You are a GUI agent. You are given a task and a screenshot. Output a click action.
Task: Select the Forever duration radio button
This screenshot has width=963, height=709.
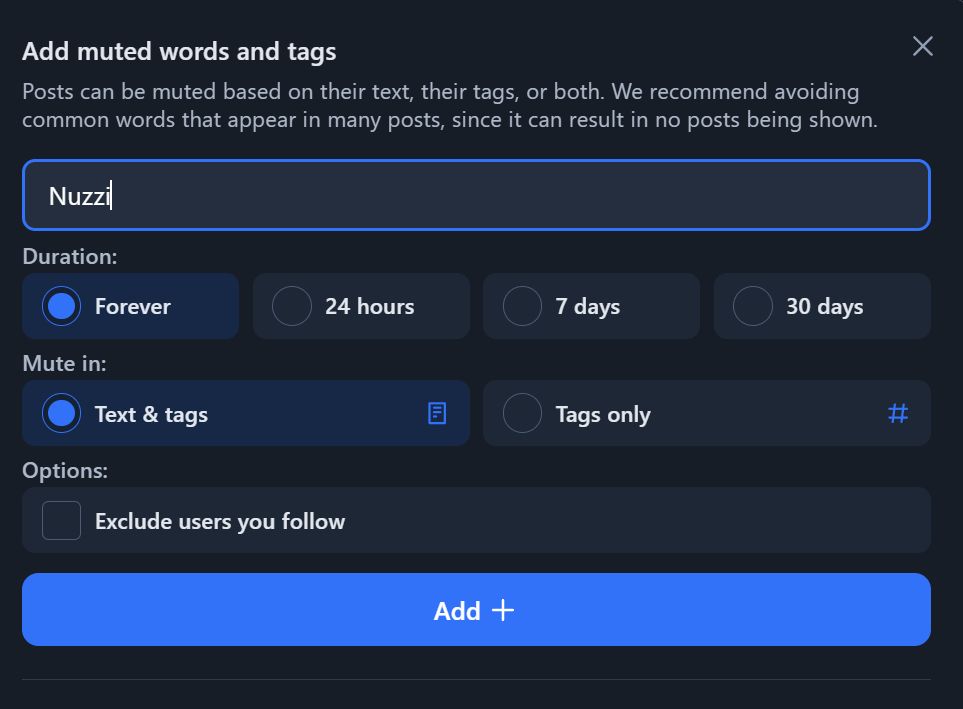tap(62, 306)
